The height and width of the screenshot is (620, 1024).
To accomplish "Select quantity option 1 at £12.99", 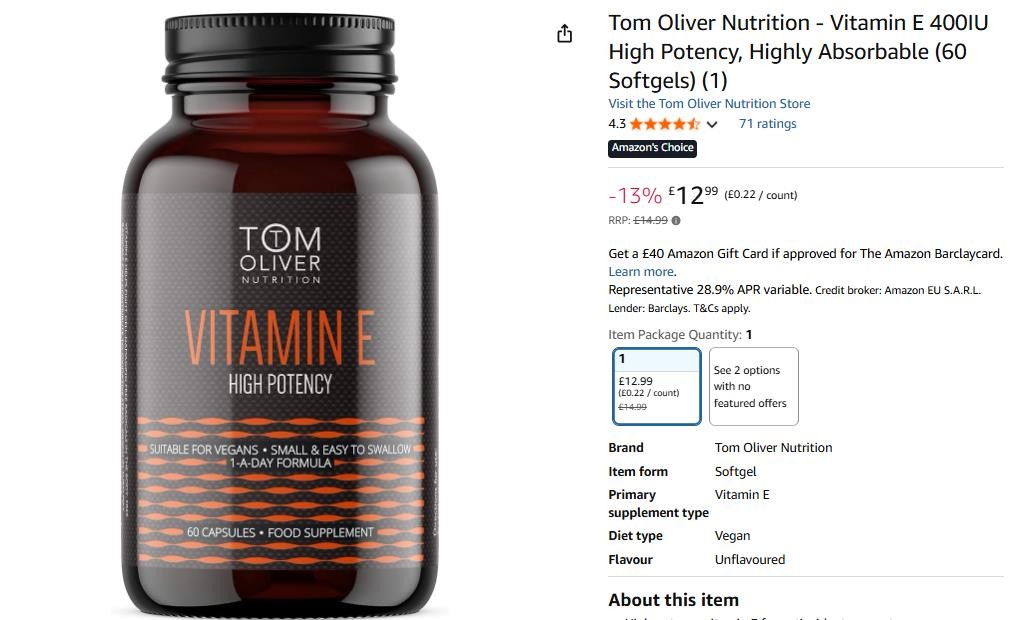I will pyautogui.click(x=656, y=386).
